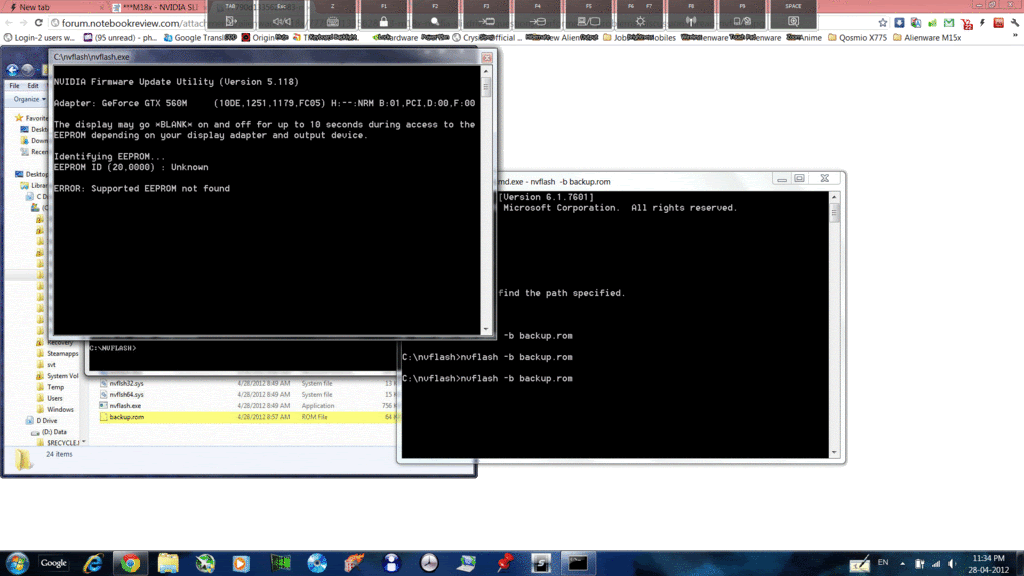This screenshot has width=1024, height=576.
Task: Open the network signal tray icon
Action: (x=936, y=564)
